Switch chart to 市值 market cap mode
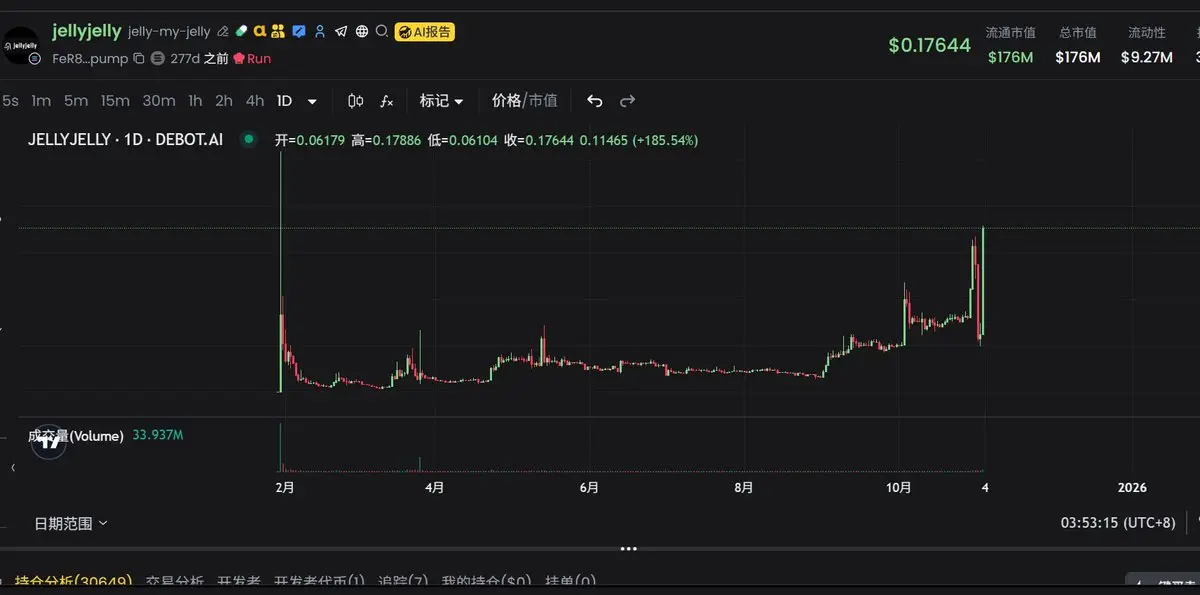The image size is (1200, 595). pos(542,101)
